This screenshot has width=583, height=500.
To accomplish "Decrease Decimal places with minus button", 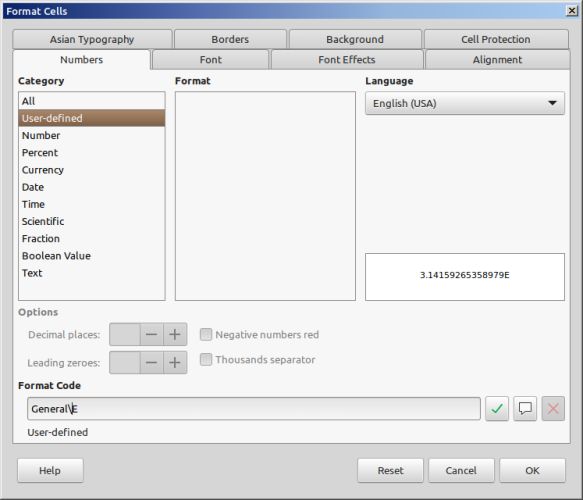I will pyautogui.click(x=151, y=334).
